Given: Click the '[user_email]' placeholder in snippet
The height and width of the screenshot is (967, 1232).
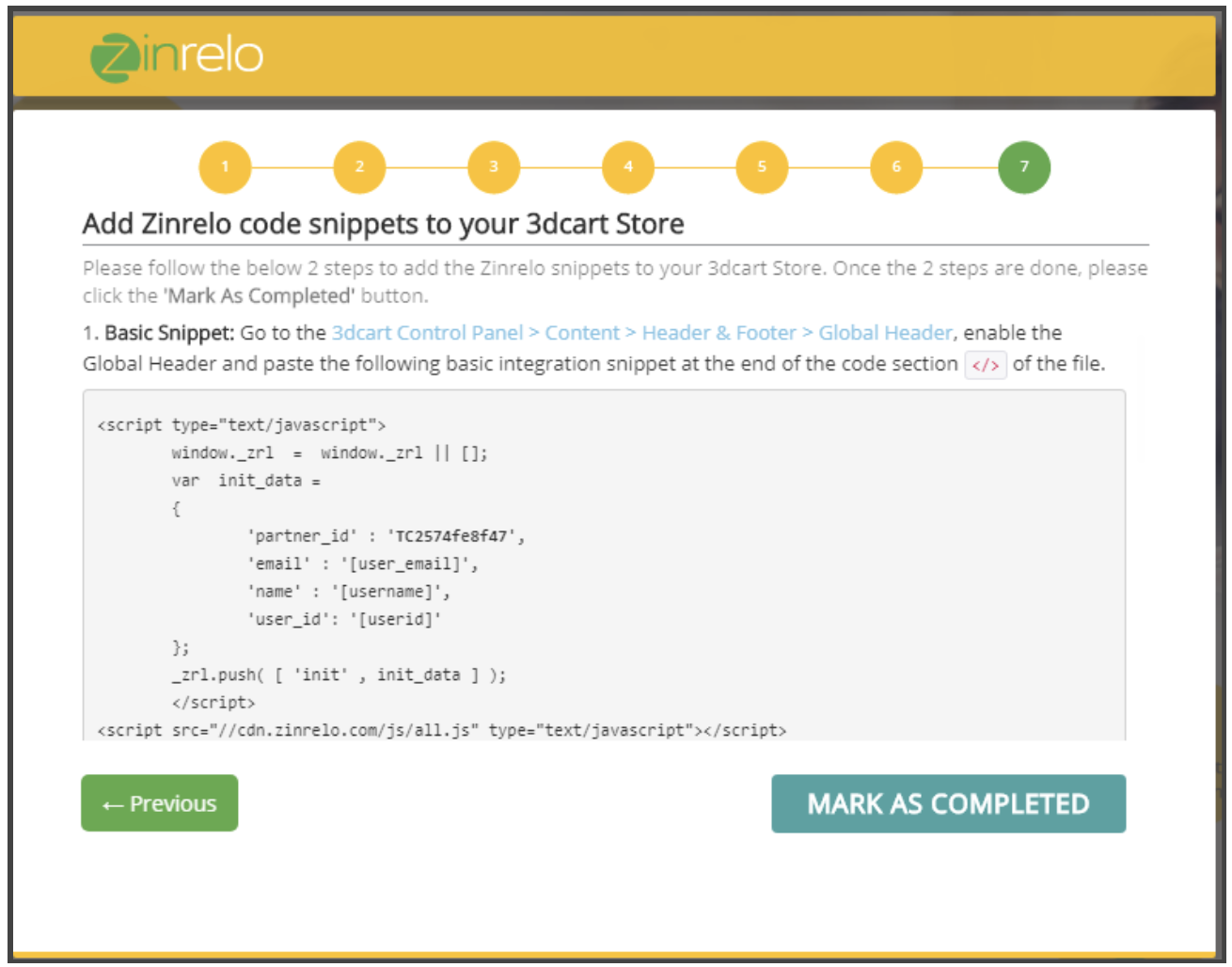Looking at the screenshot, I should pyautogui.click(x=405, y=564).
